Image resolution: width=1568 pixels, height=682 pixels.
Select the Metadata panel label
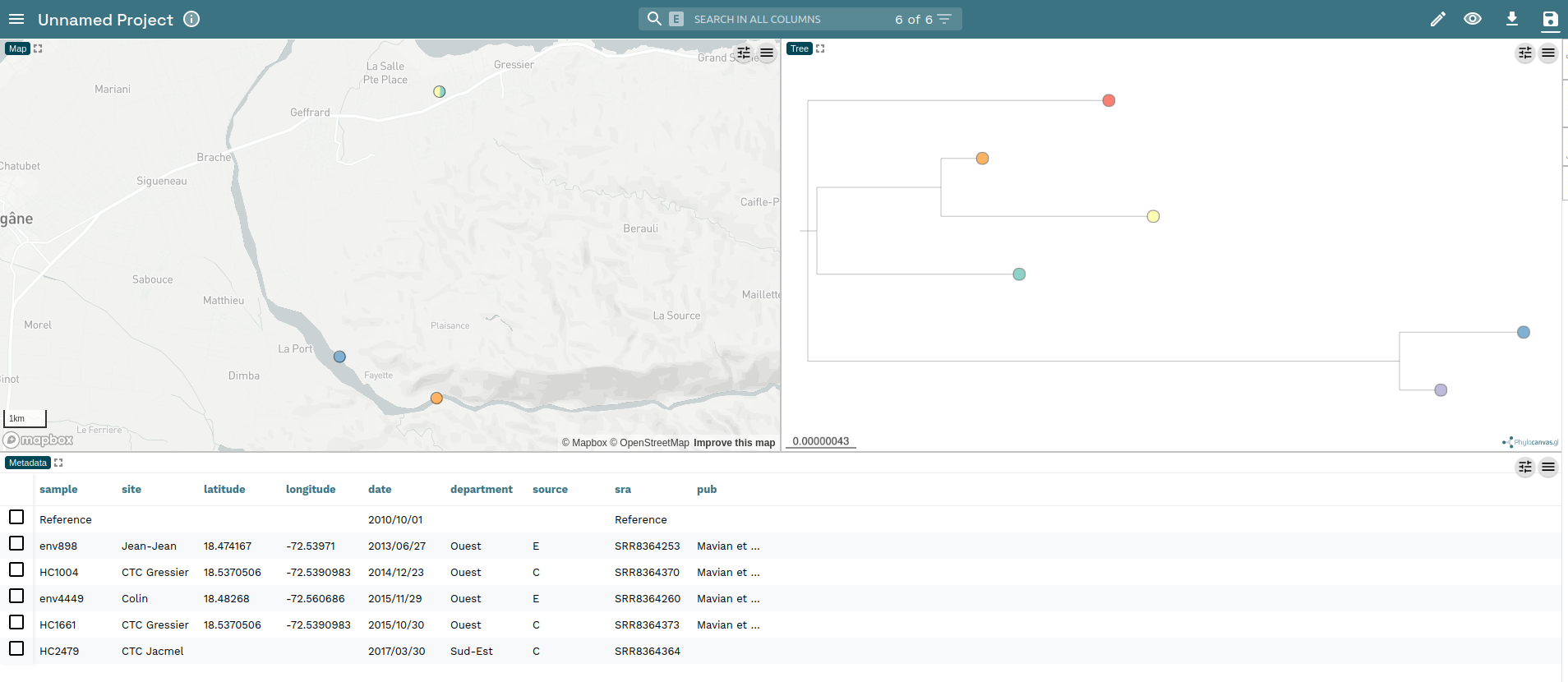click(28, 463)
